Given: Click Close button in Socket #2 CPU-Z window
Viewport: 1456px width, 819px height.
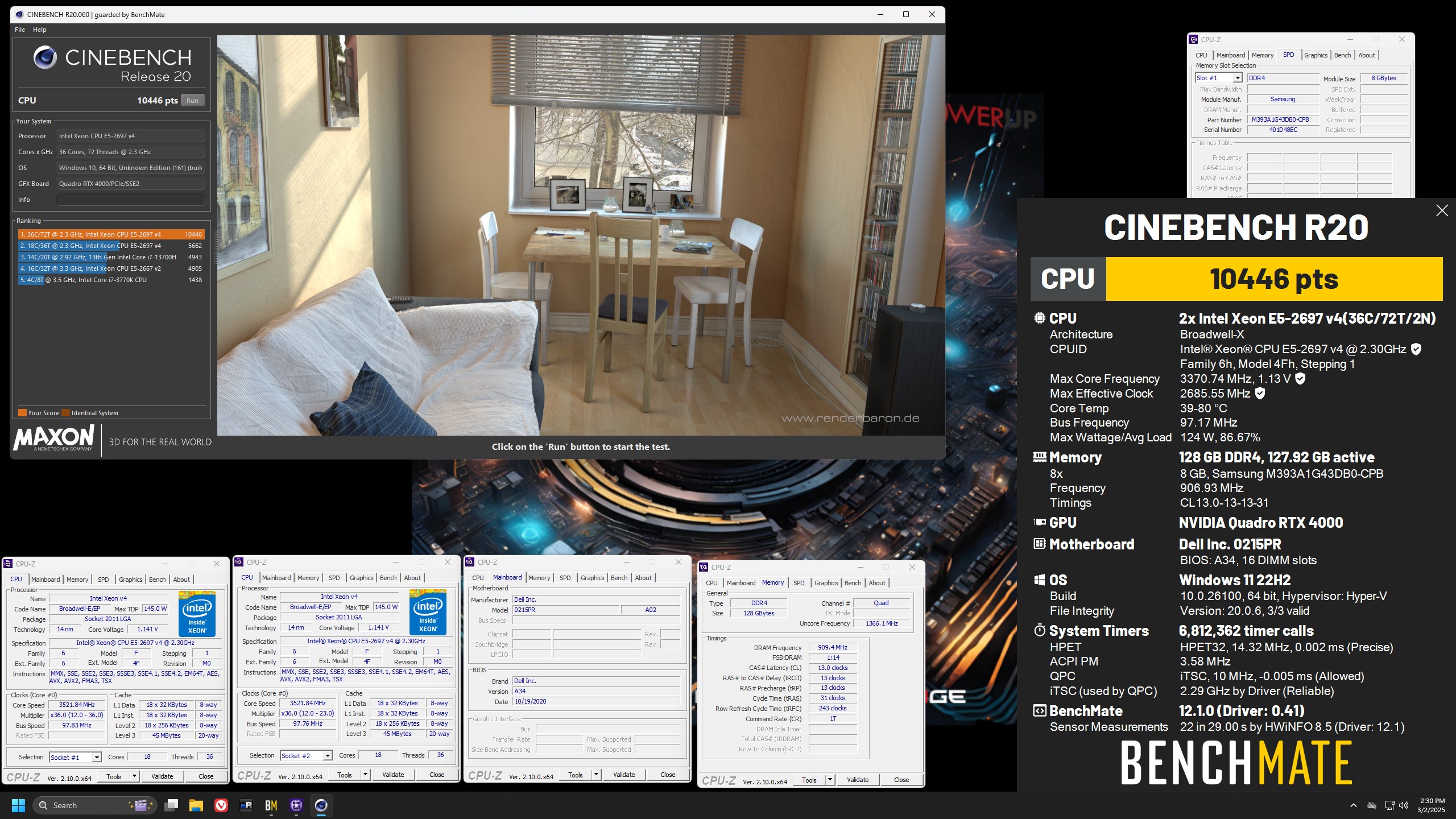Looking at the screenshot, I should coord(437,775).
